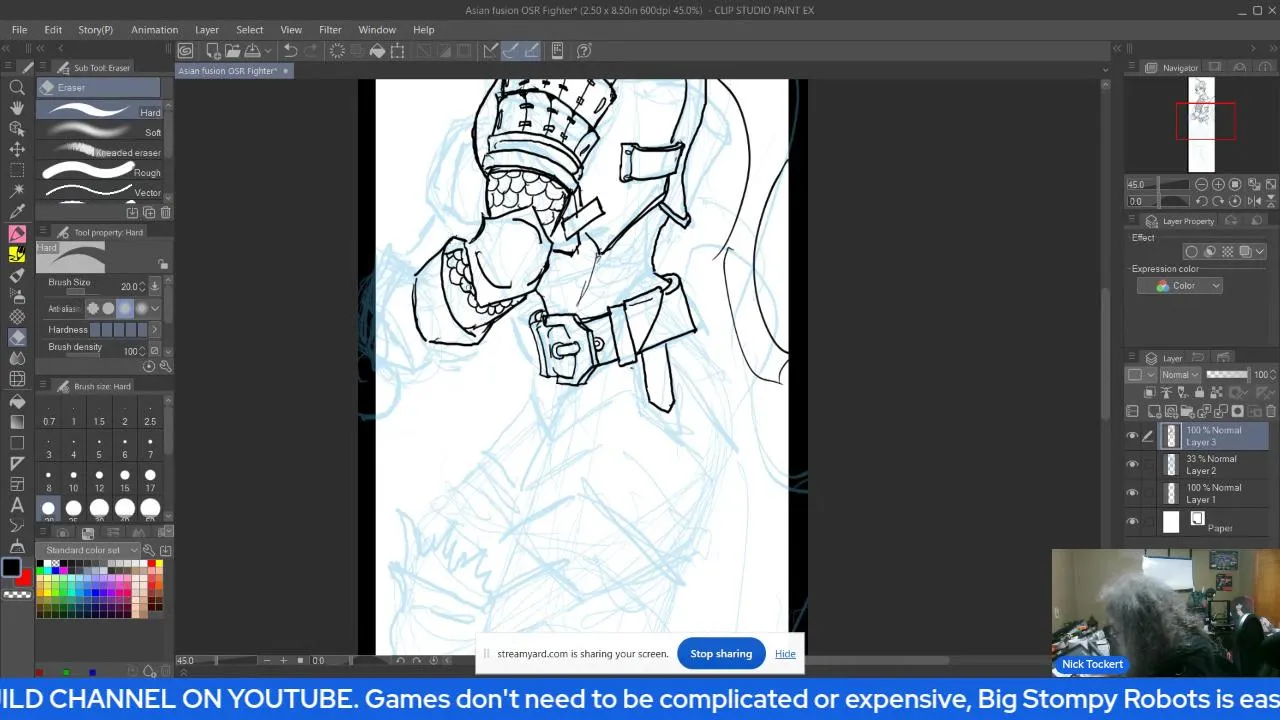Select strongest anti-aliasing option

(x=141, y=309)
